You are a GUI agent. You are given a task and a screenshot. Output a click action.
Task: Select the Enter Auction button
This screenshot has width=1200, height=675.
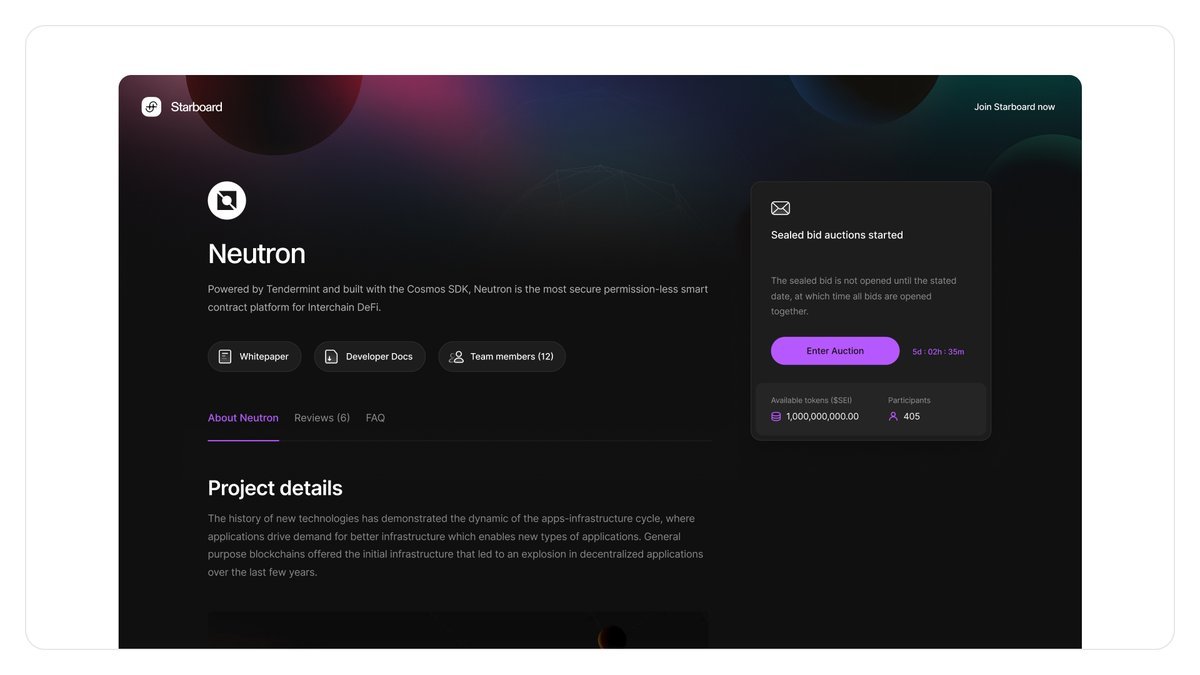(835, 351)
